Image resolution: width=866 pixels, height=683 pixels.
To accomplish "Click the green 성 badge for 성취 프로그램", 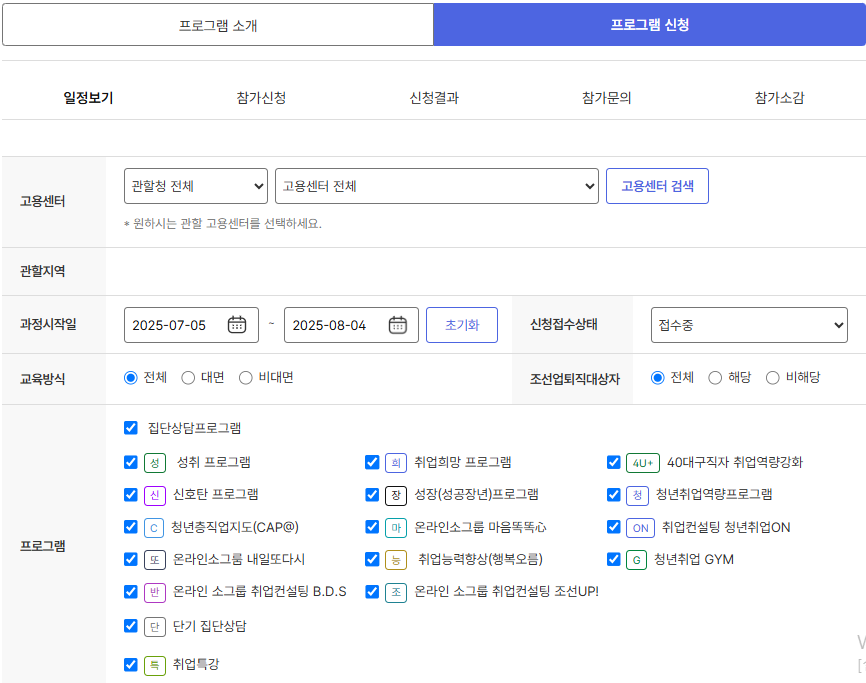I will (x=155, y=463).
